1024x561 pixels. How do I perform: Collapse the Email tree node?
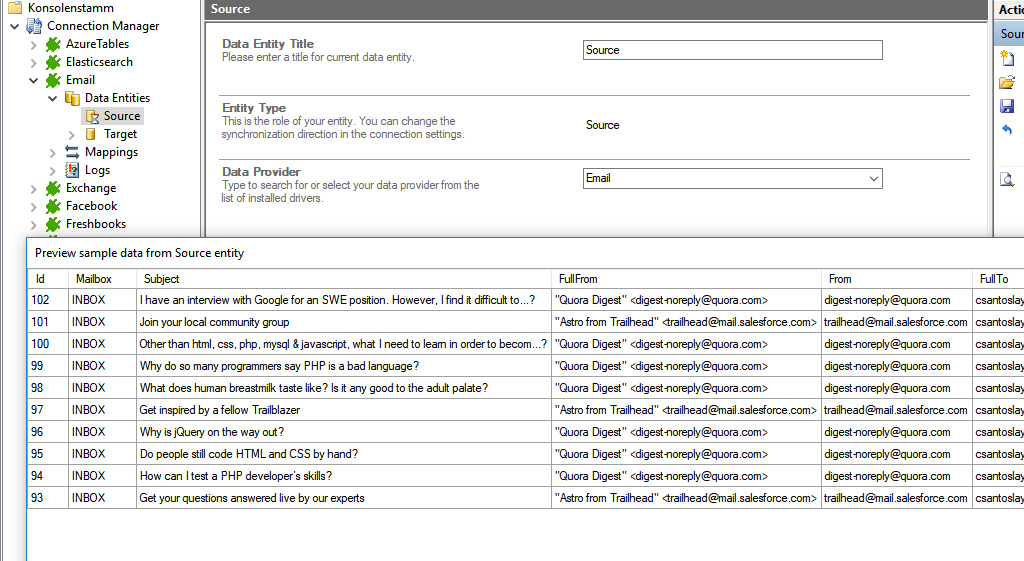click(x=34, y=80)
